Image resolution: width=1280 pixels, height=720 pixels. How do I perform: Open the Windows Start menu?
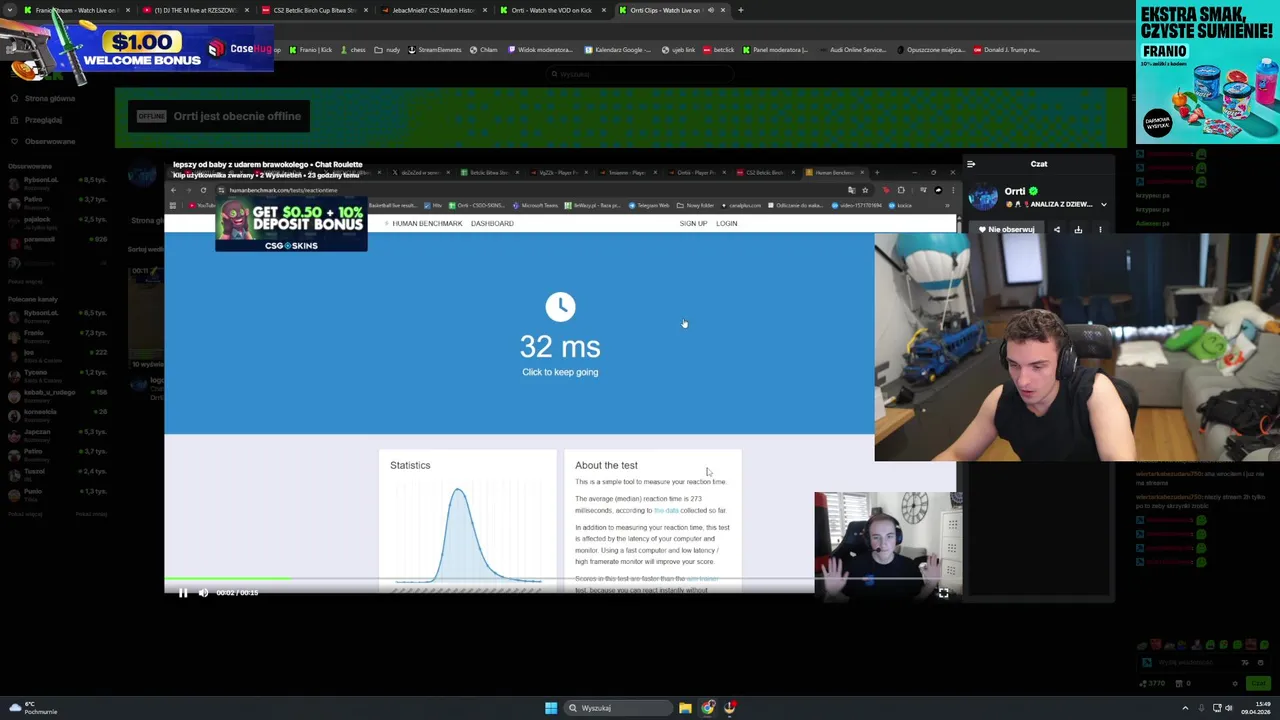point(551,708)
